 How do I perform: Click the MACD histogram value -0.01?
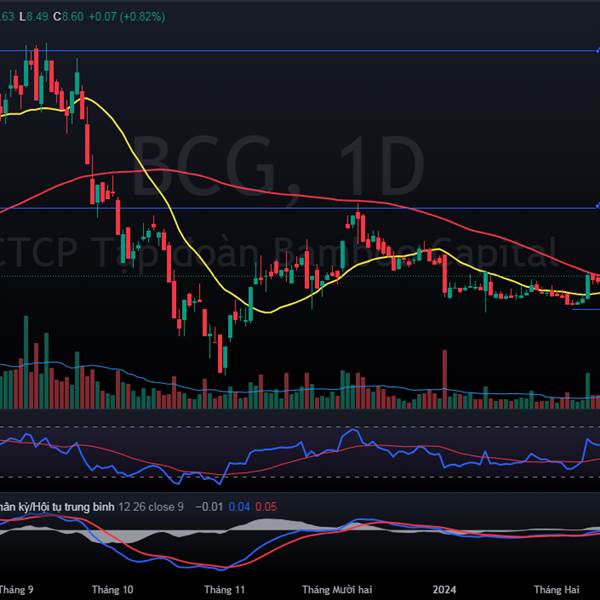[x=209, y=507]
